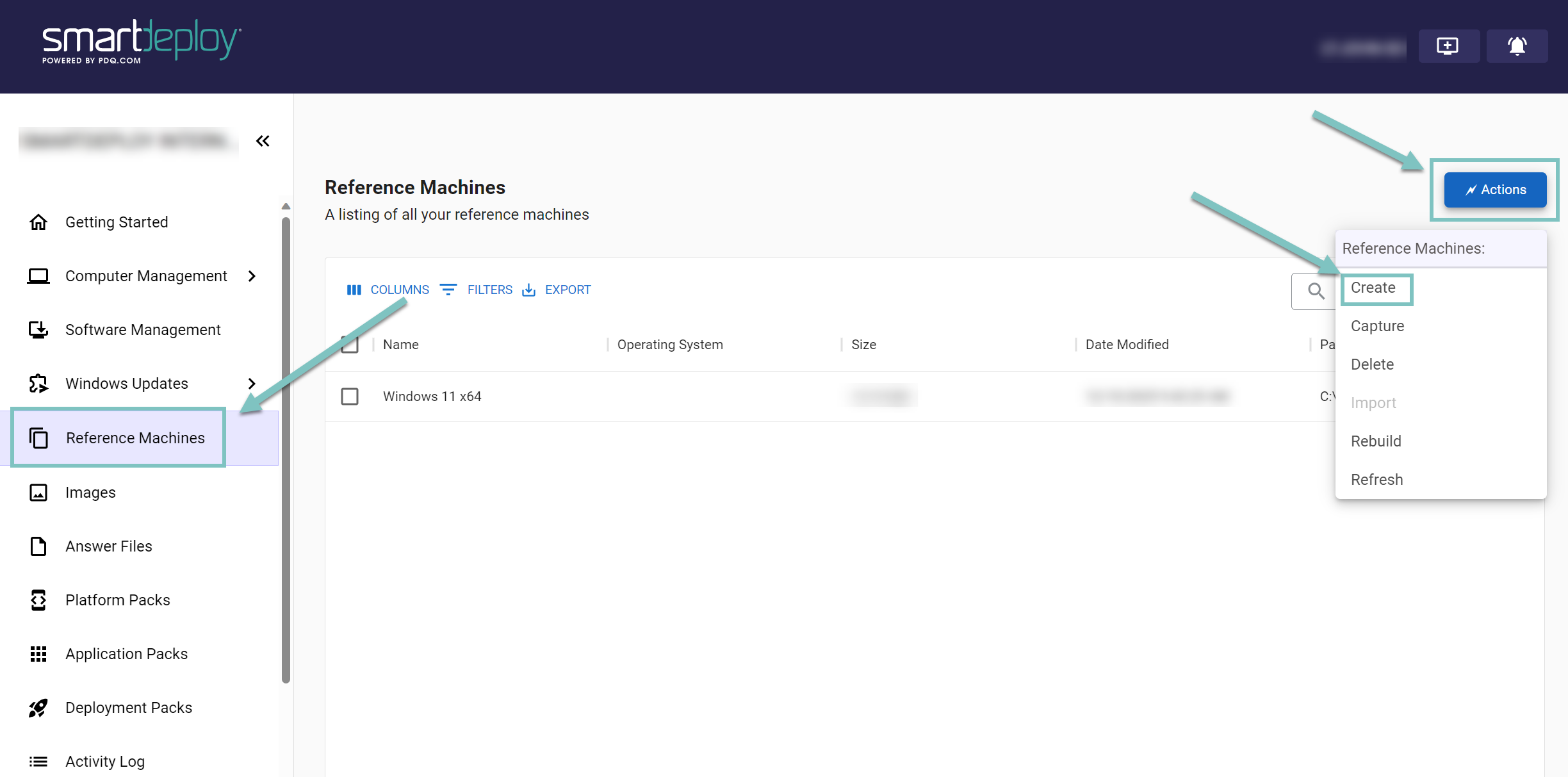Toggle the select-all header checkbox
Viewport: 1568px width, 777px height.
(350, 345)
